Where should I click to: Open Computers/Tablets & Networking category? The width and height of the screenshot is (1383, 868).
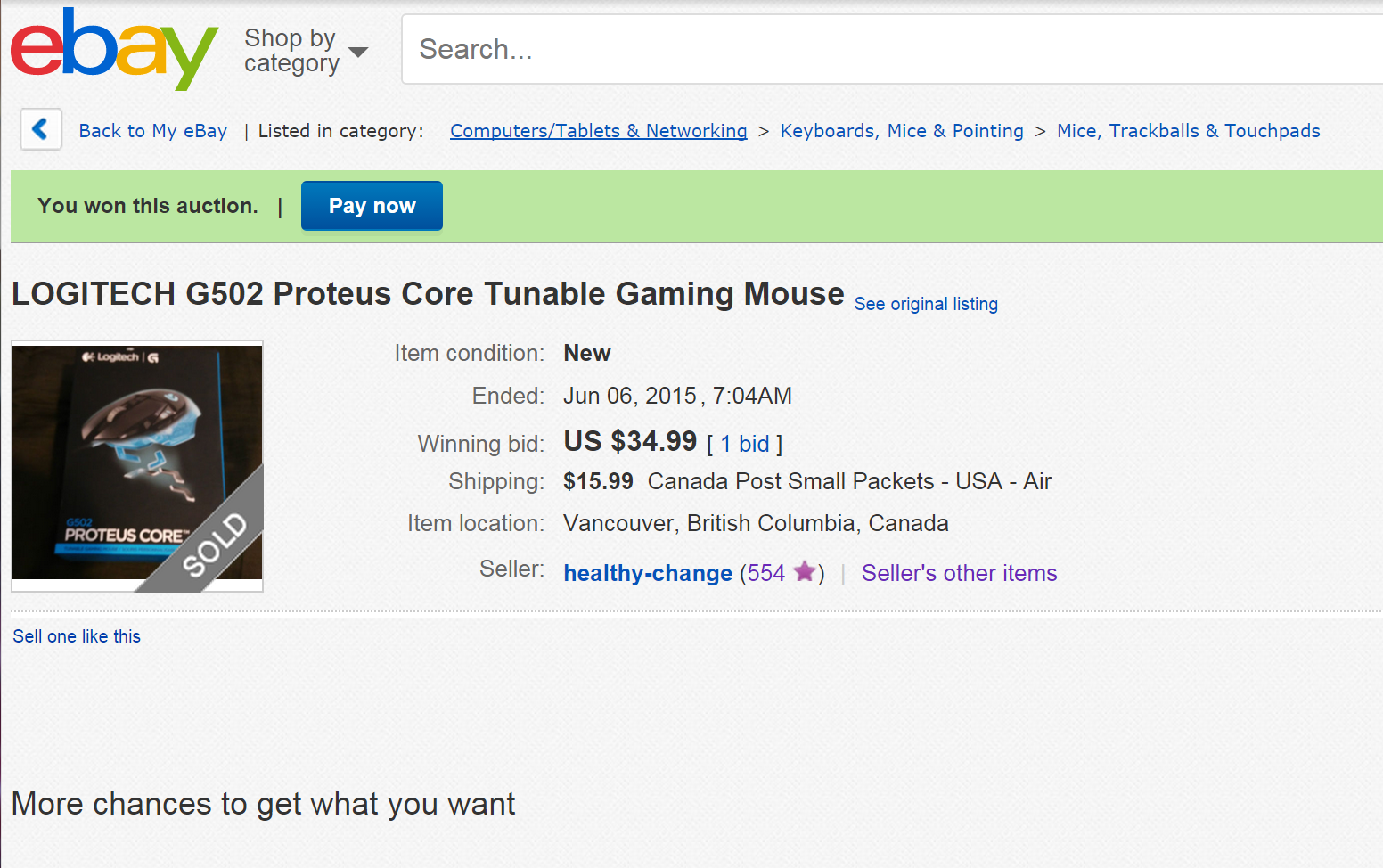pyautogui.click(x=598, y=131)
